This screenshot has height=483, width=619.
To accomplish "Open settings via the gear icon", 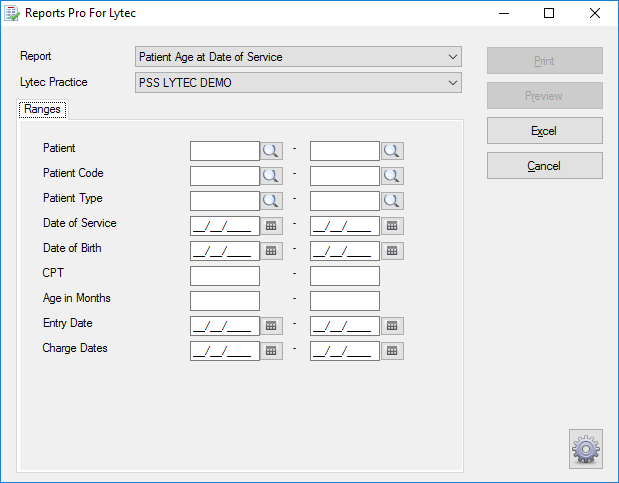I will point(586,449).
